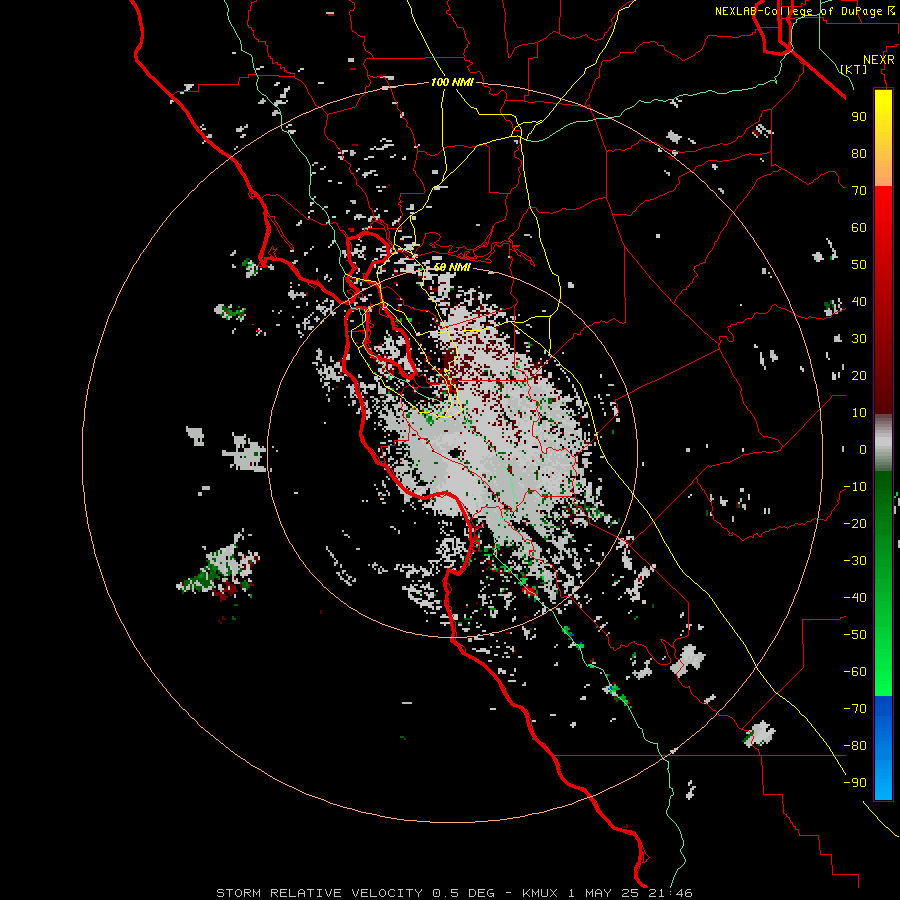Click the 50 NMI range ring label
Viewport: 900px width, 900px height.
click(452, 267)
